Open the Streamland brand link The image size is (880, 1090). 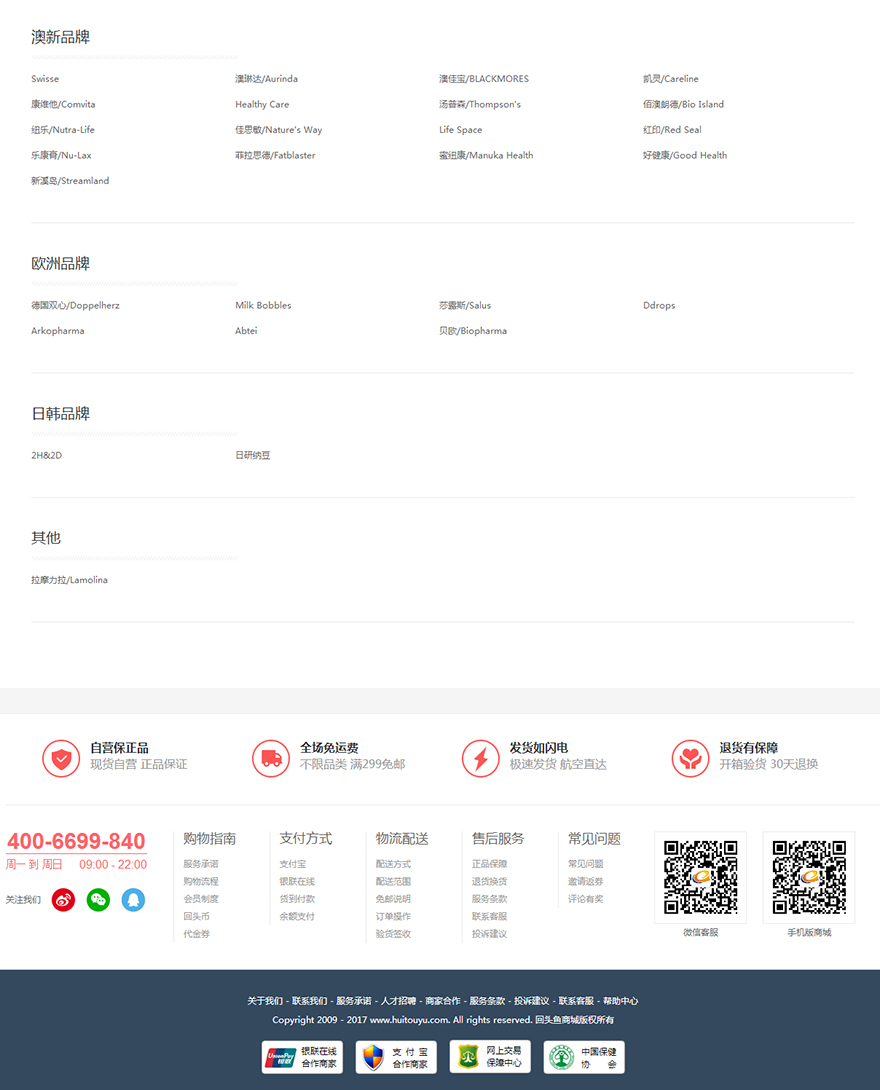70,181
